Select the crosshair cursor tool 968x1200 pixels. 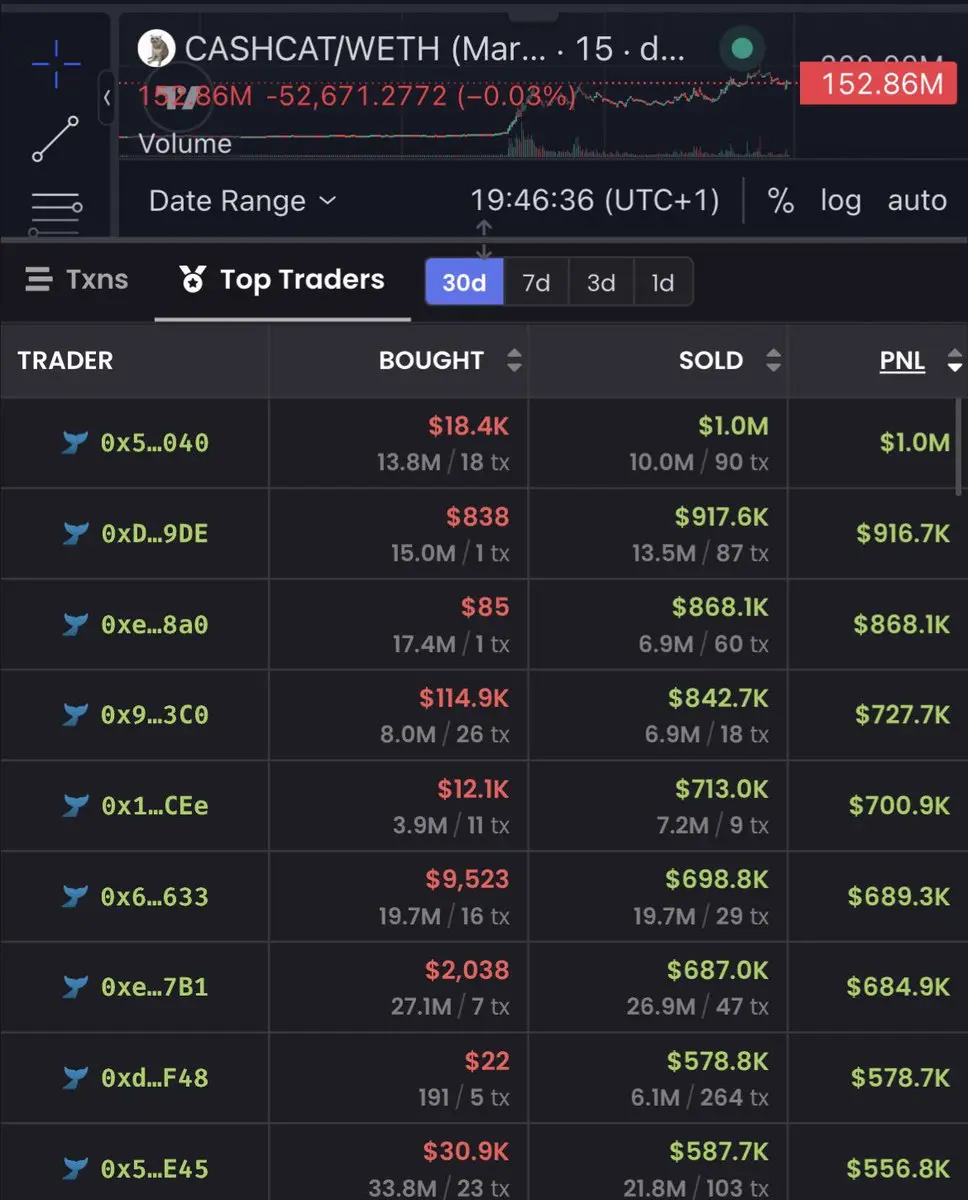pyautogui.click(x=56, y=62)
